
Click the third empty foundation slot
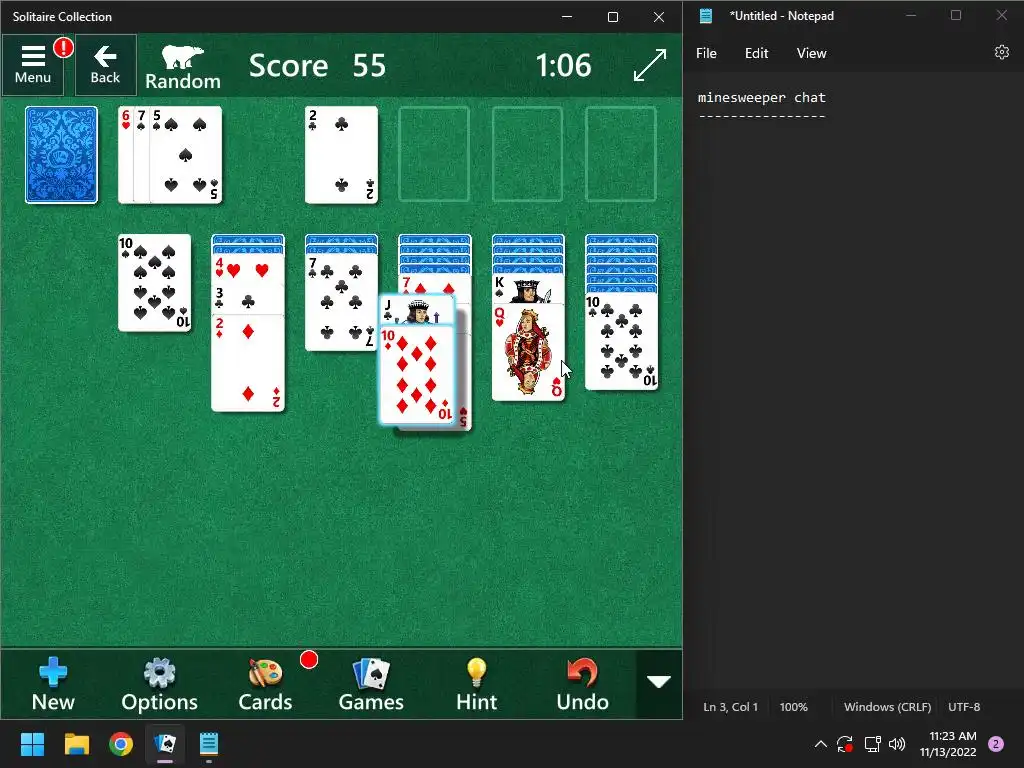tap(528, 155)
